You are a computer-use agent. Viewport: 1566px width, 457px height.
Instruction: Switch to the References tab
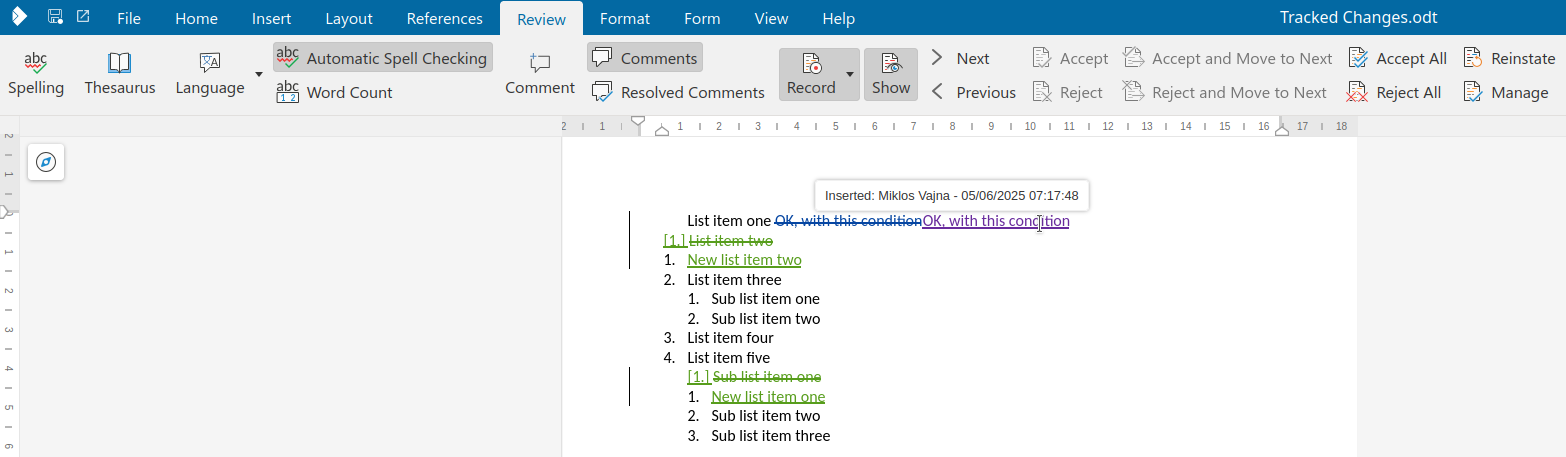pyautogui.click(x=445, y=18)
